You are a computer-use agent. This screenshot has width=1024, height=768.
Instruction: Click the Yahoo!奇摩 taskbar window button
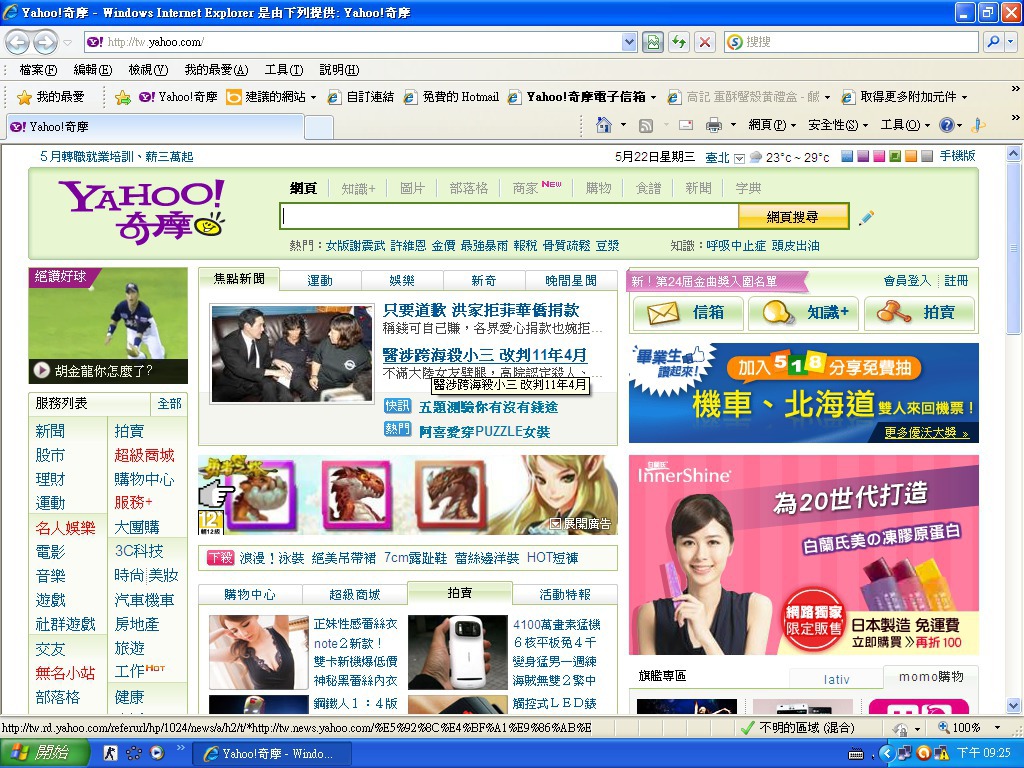[x=272, y=754]
